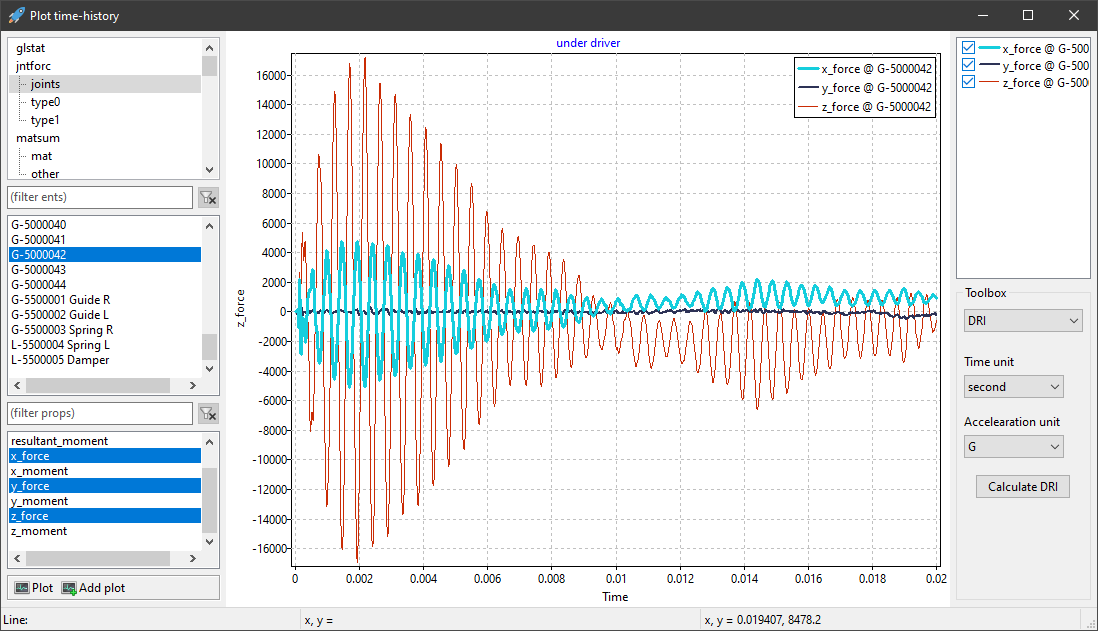This screenshot has height=631, width=1098.
Task: Select G-5500003 Spring R entity
Action: (x=105, y=330)
